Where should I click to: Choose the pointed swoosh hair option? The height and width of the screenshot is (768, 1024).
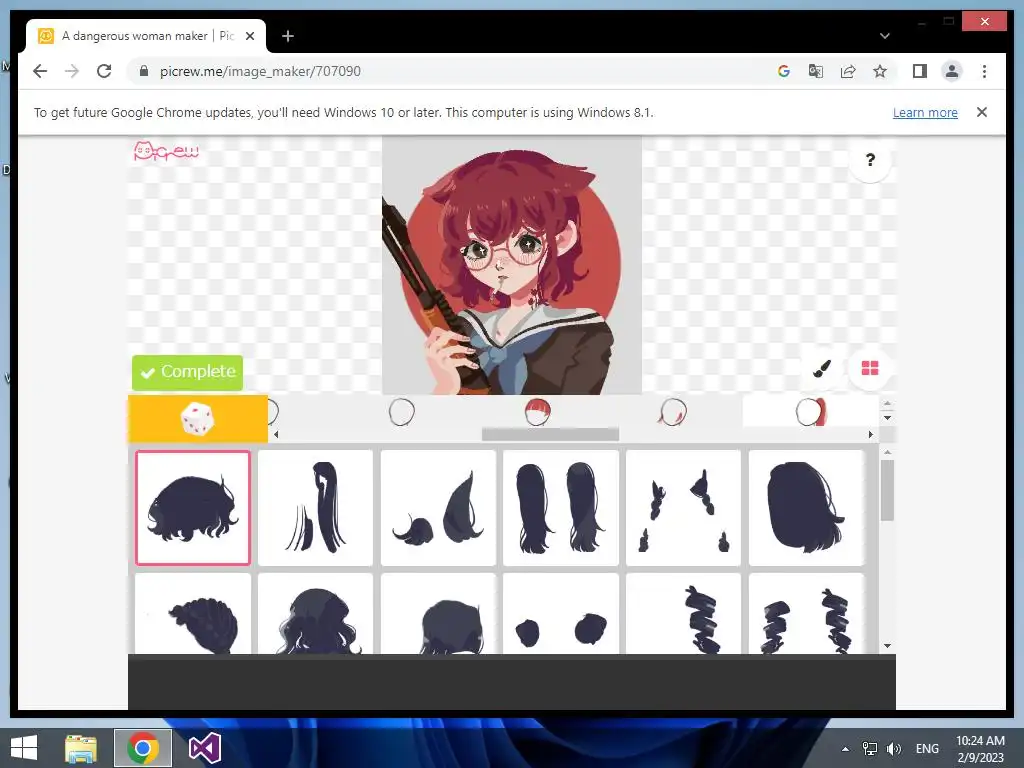(x=438, y=507)
